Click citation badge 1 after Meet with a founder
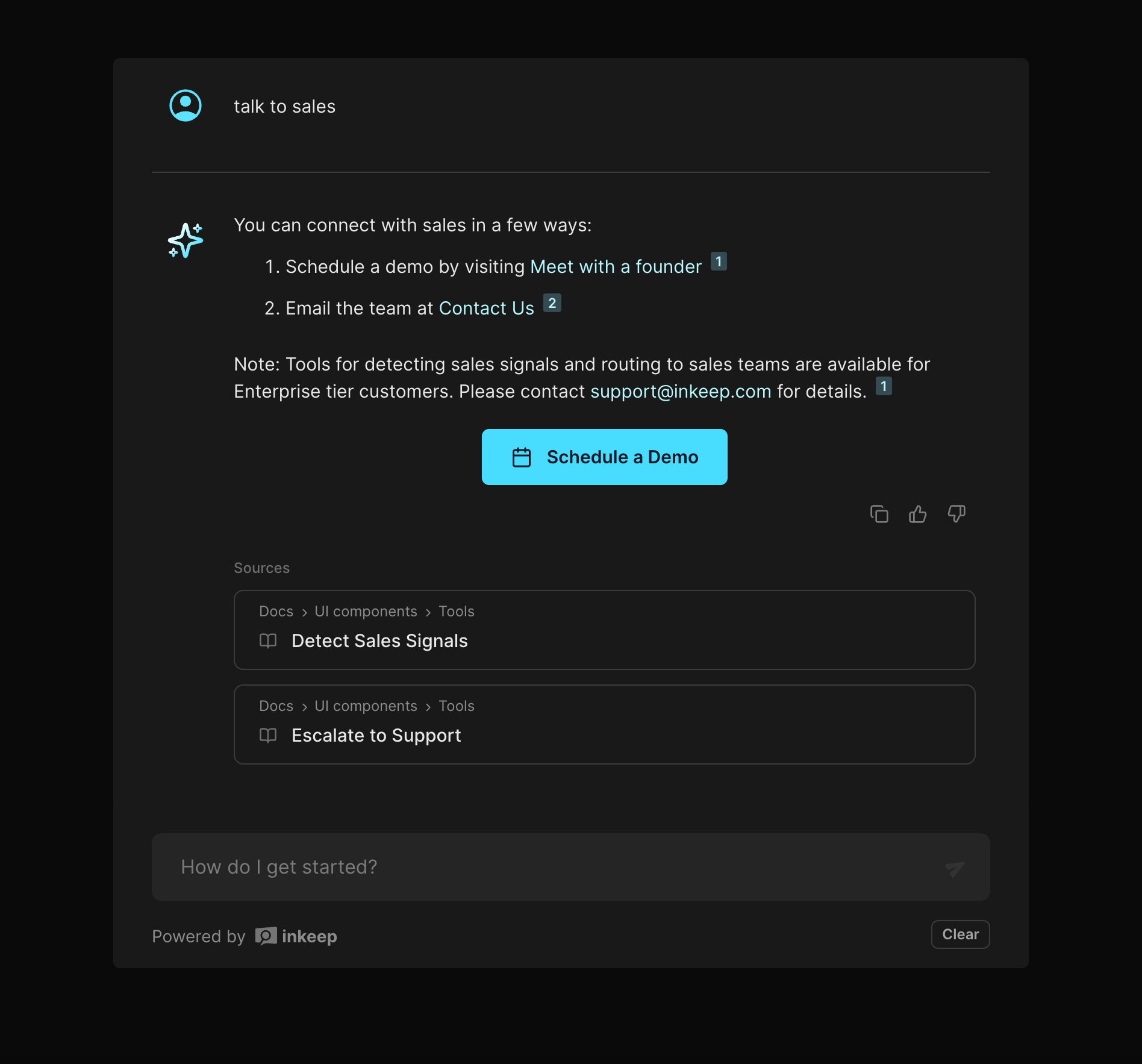1142x1064 pixels. [719, 261]
